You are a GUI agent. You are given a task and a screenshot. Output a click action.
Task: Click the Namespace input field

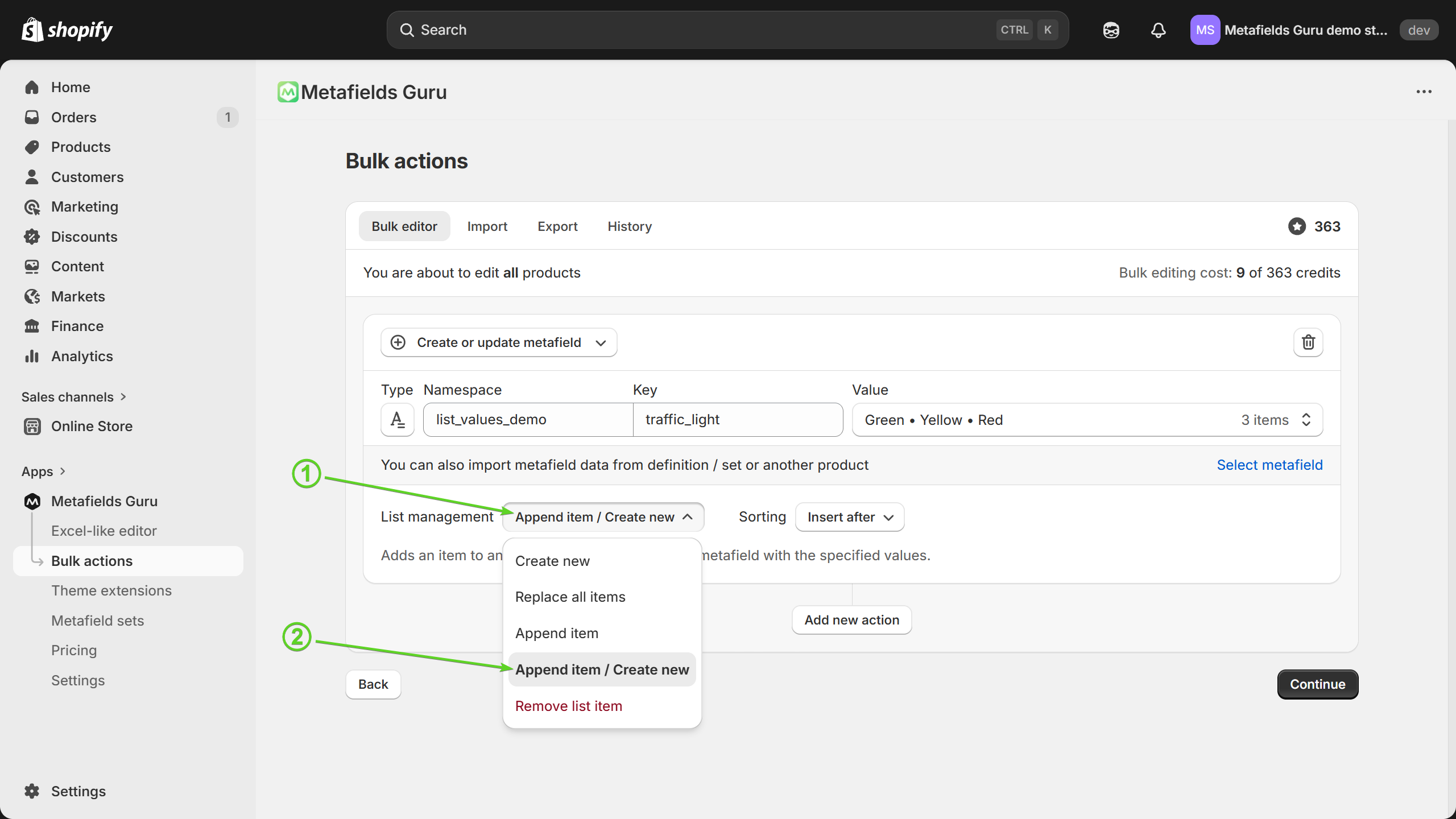click(527, 420)
